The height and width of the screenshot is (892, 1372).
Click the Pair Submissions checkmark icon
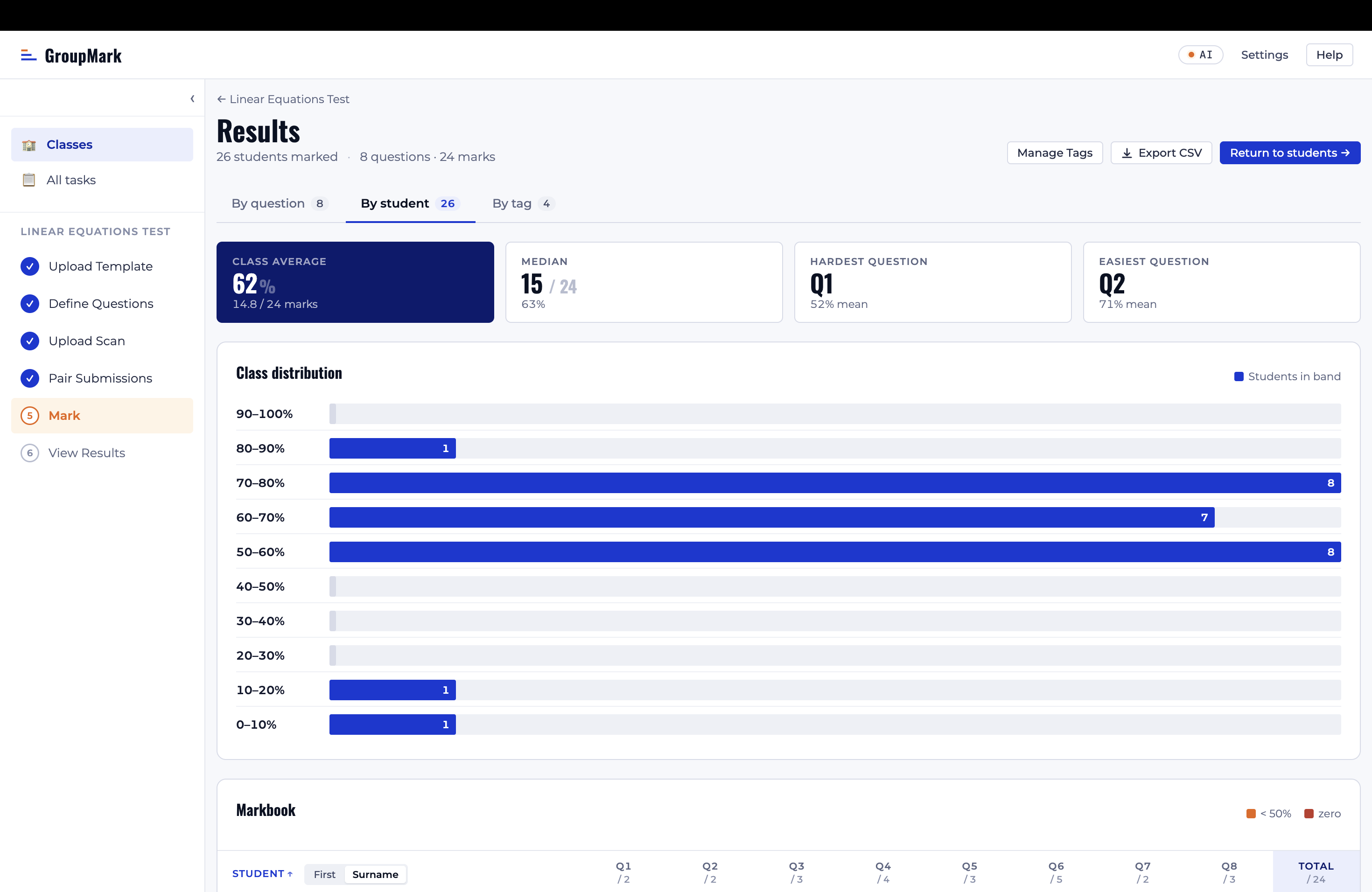pos(30,378)
